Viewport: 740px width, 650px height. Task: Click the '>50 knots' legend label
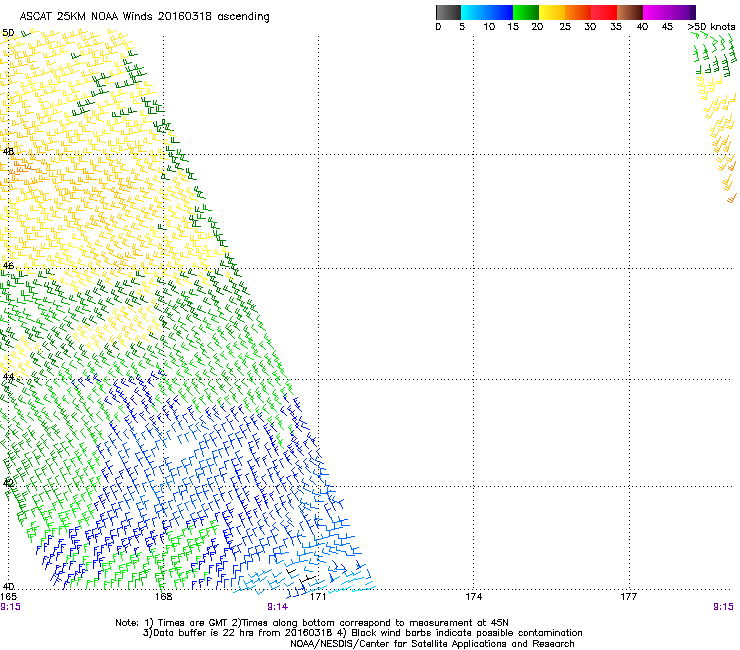[x=711, y=27]
